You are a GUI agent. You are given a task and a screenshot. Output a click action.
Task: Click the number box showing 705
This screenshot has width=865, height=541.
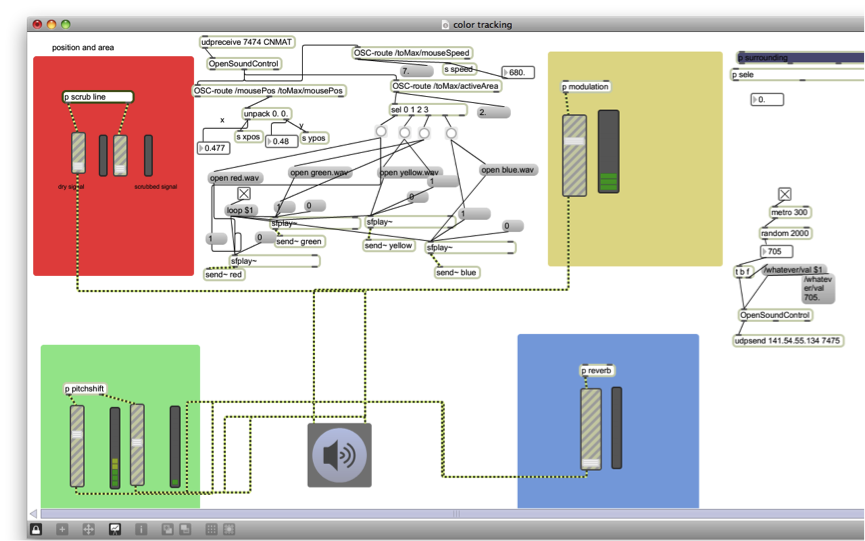pyautogui.click(x=779, y=252)
